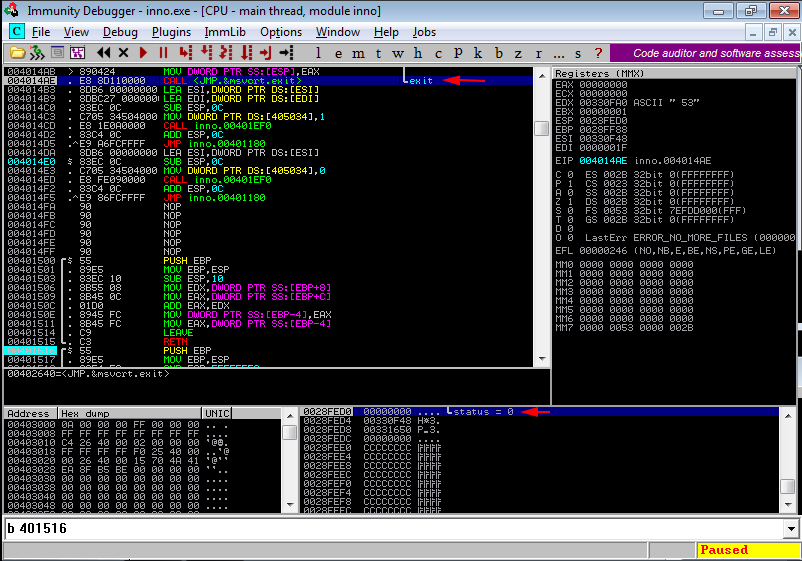
Task: Click the stack pane scroll down arrow
Action: pos(788,505)
